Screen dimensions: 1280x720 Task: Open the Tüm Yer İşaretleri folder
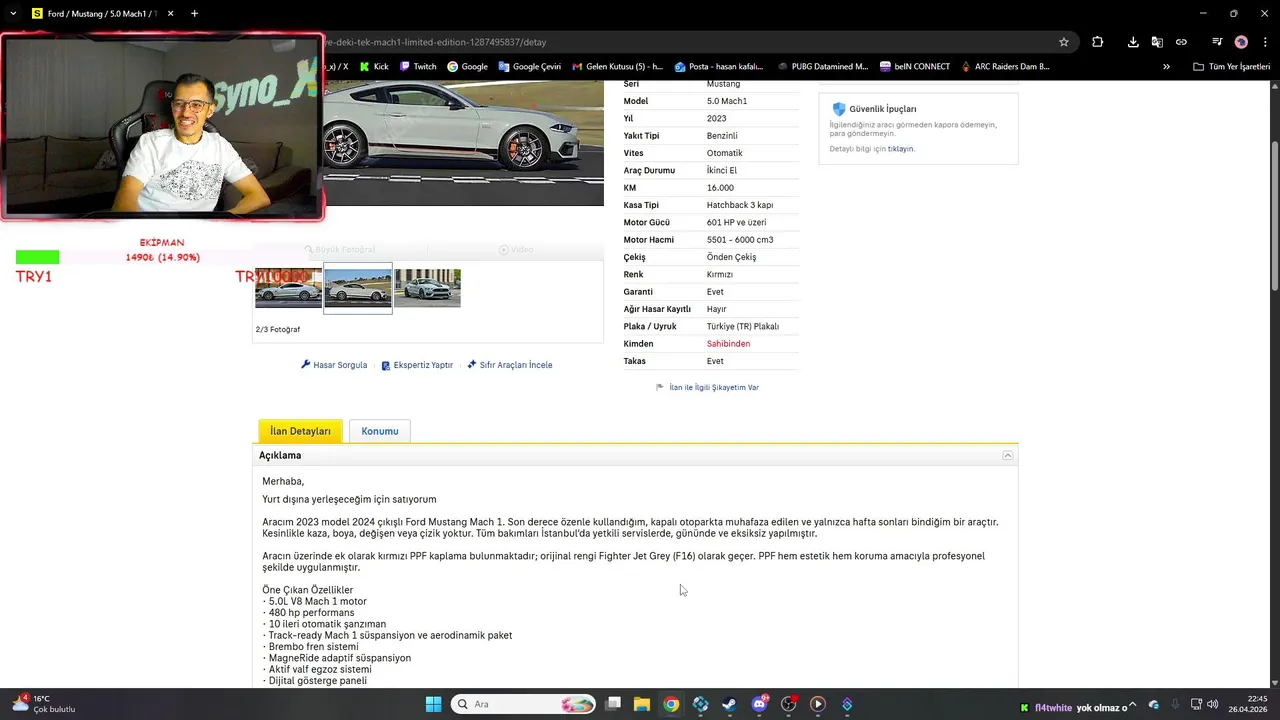point(1231,67)
